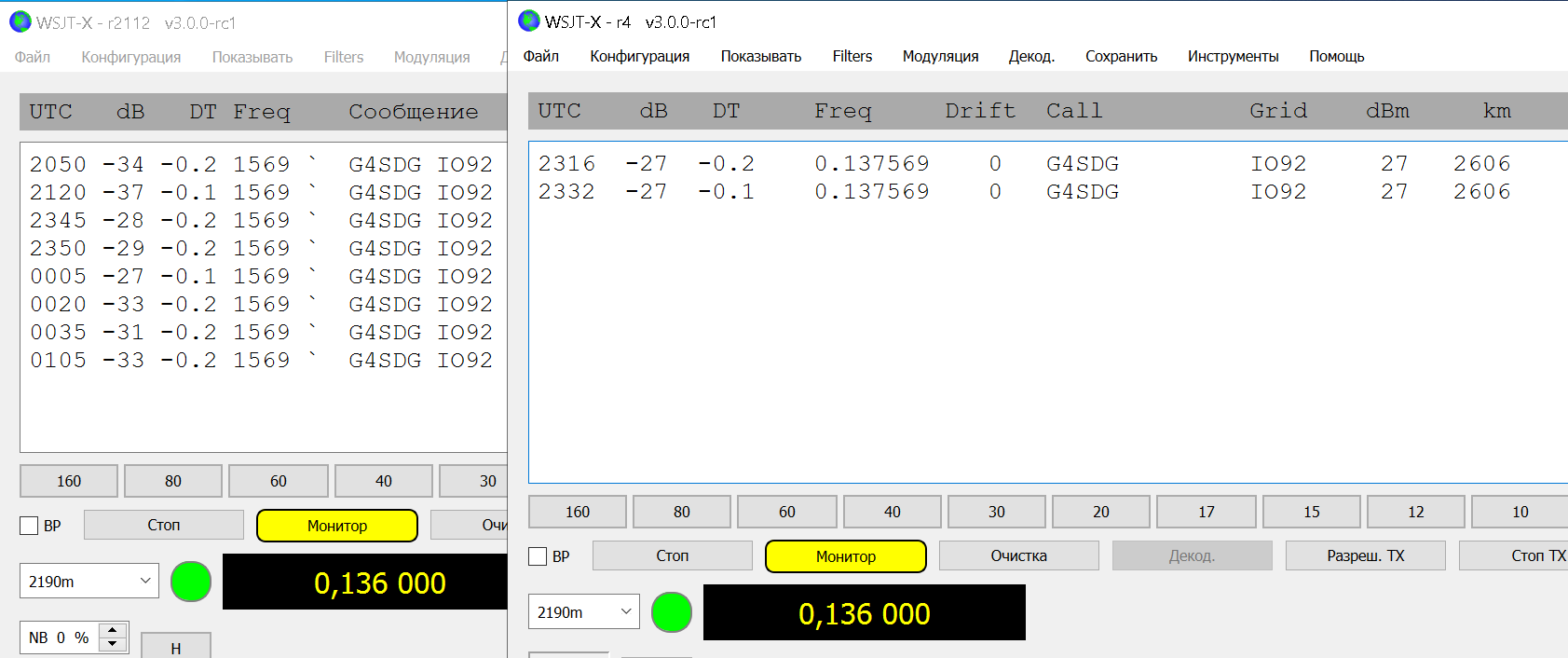
Task: Click the 160 band button in r2112 window
Action: tap(69, 481)
